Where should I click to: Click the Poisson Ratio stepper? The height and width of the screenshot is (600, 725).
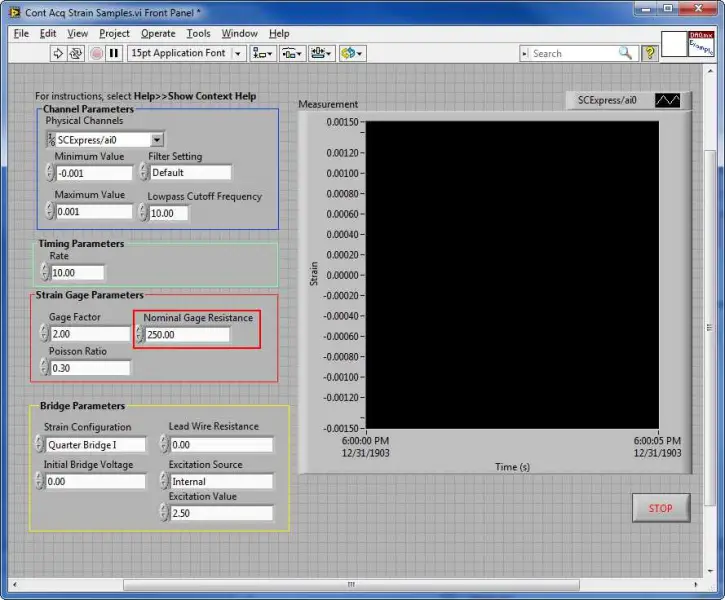[x=44, y=367]
